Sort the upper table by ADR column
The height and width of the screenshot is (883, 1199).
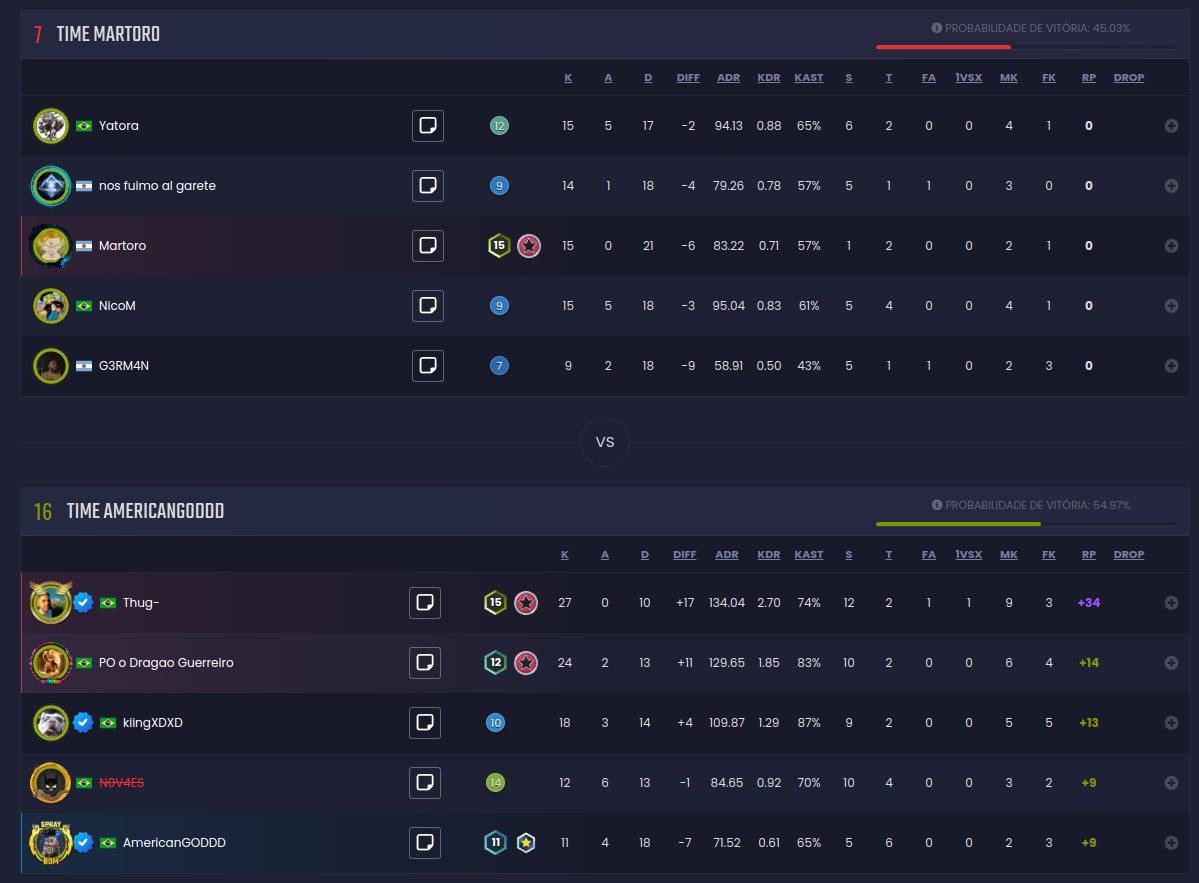pyautogui.click(x=728, y=77)
